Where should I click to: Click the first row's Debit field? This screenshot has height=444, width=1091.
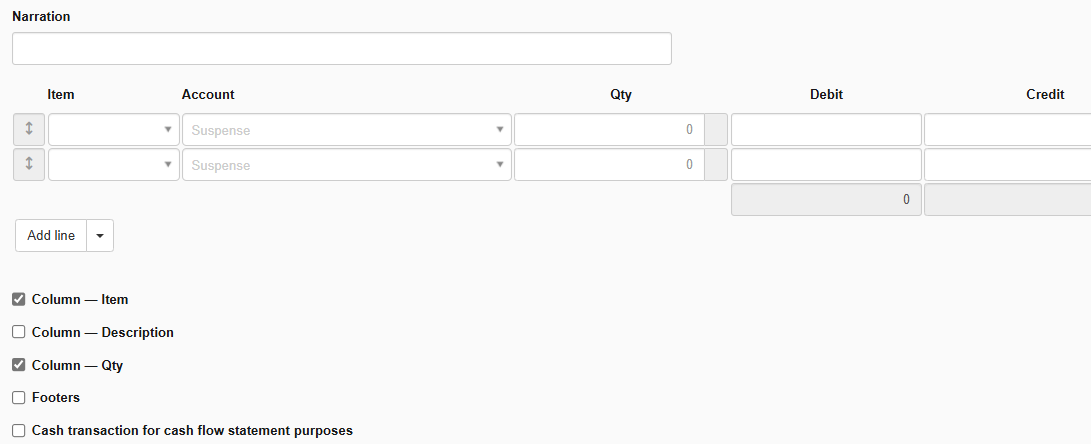(826, 129)
